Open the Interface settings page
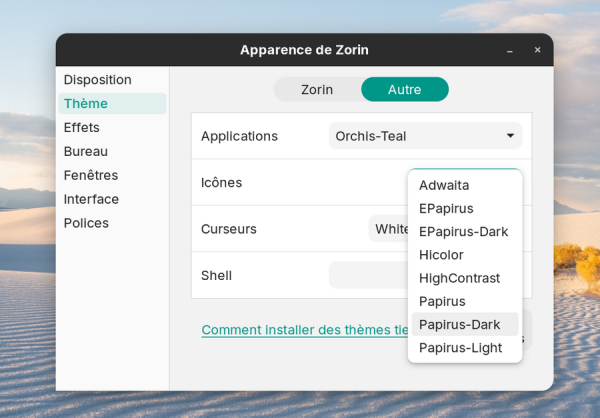 pos(91,199)
